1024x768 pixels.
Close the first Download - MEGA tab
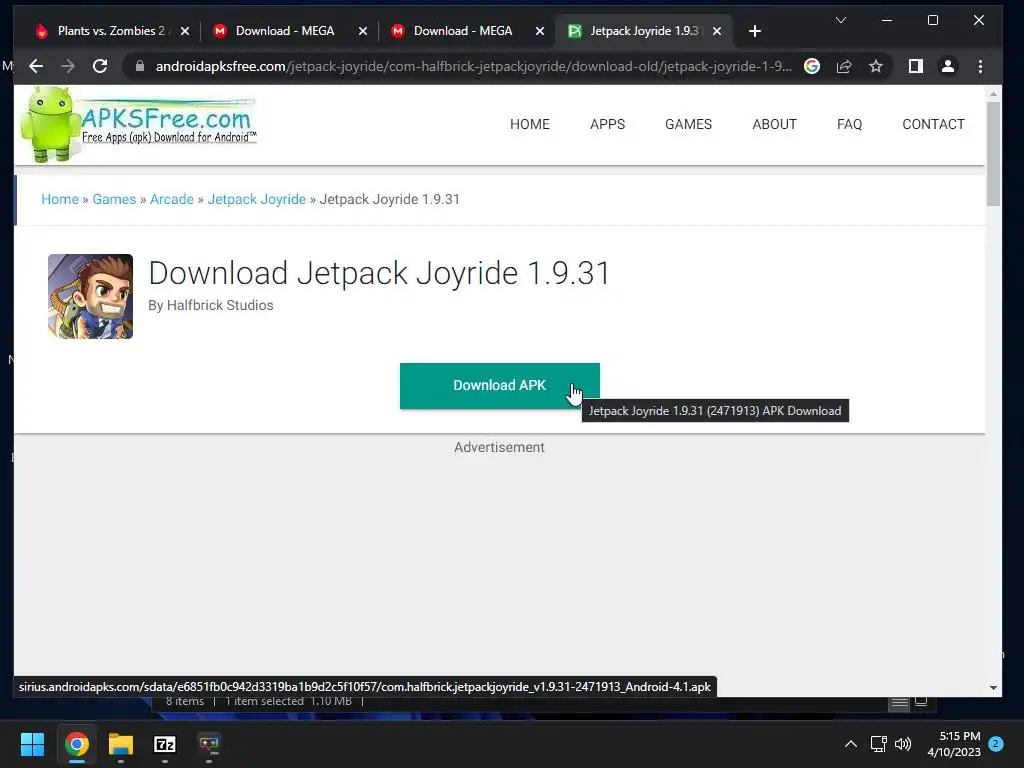pos(363,31)
